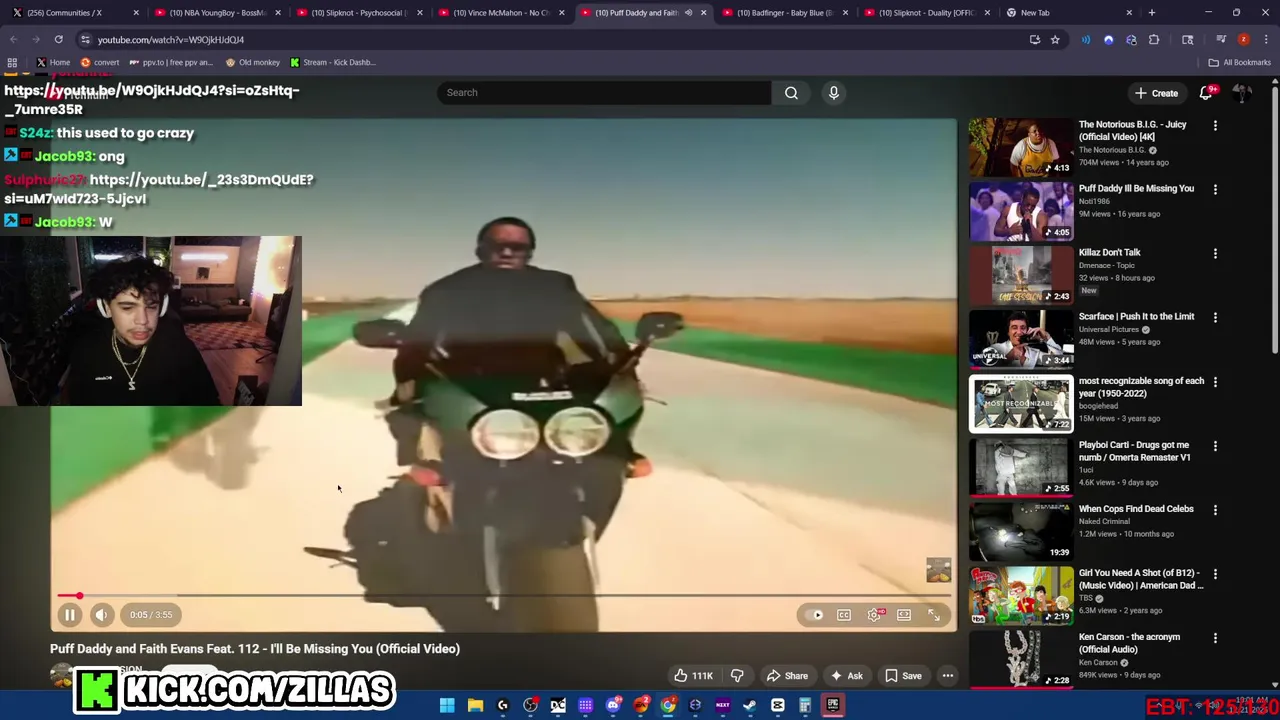Open The Notorious B.I.G. Juicy thumbnail
1280x720 pixels.
pos(1021,147)
